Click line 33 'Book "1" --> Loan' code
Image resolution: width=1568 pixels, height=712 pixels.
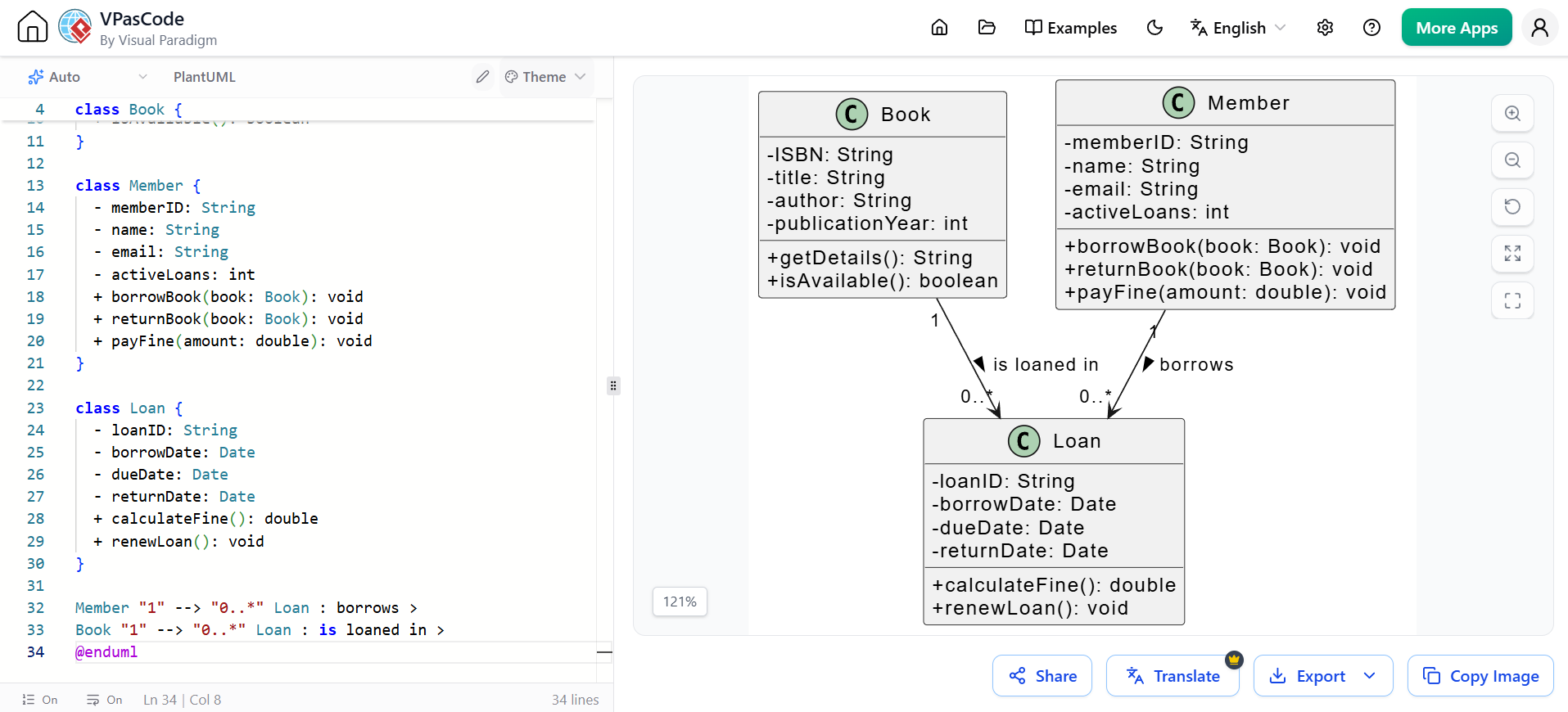click(260, 630)
